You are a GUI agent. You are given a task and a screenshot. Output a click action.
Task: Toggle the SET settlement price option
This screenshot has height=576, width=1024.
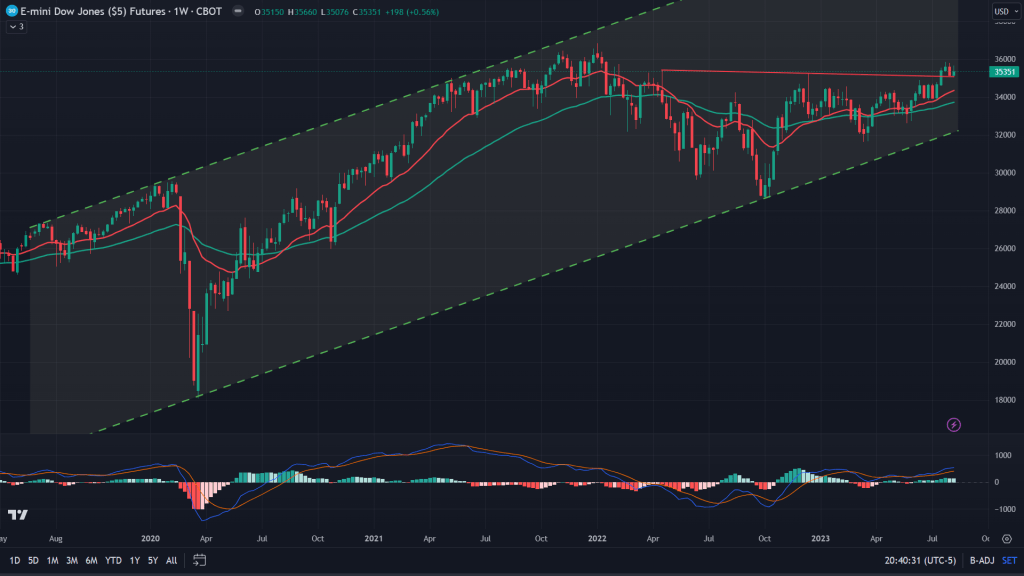(1009, 561)
